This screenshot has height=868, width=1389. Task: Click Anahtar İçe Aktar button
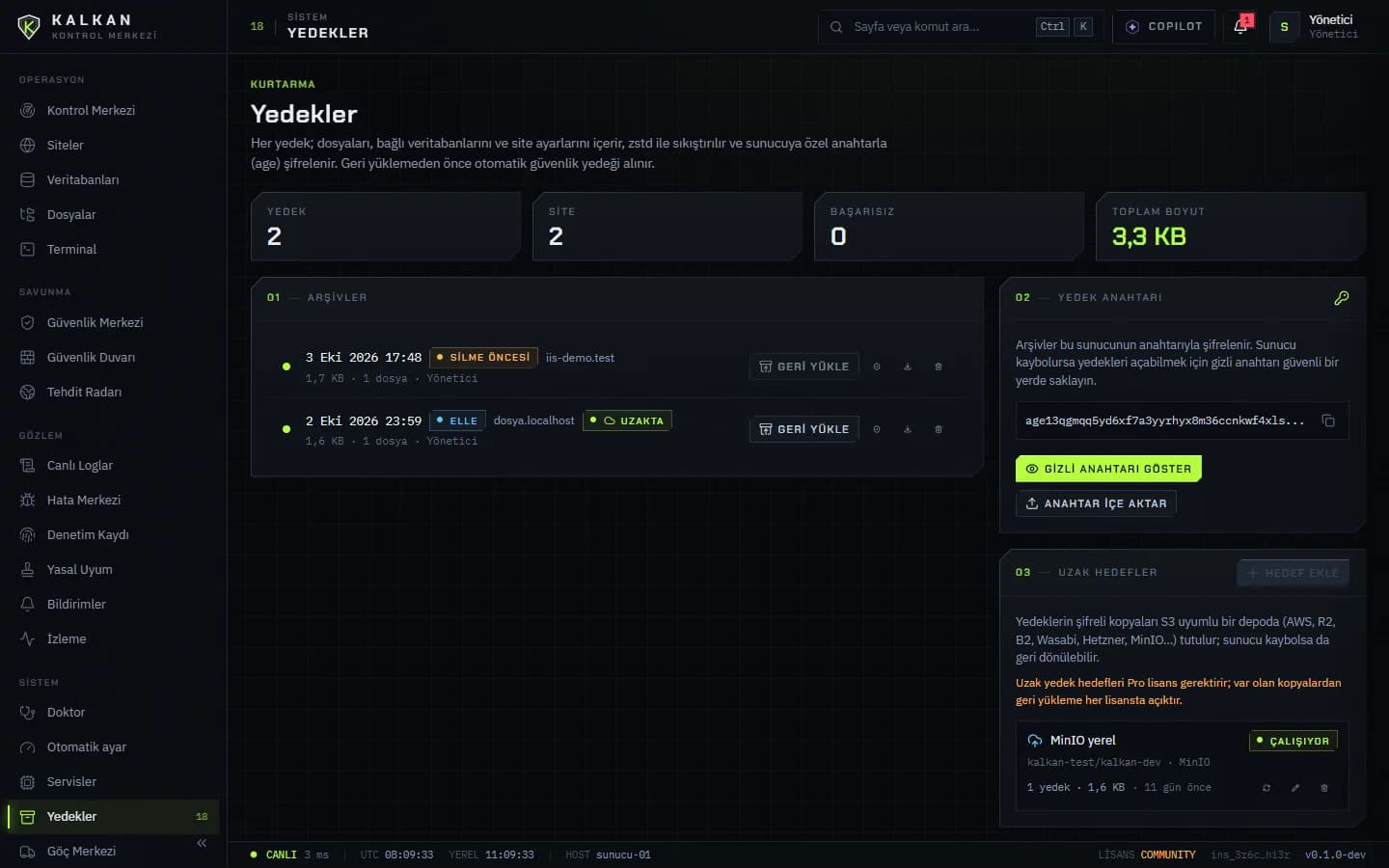[1096, 503]
